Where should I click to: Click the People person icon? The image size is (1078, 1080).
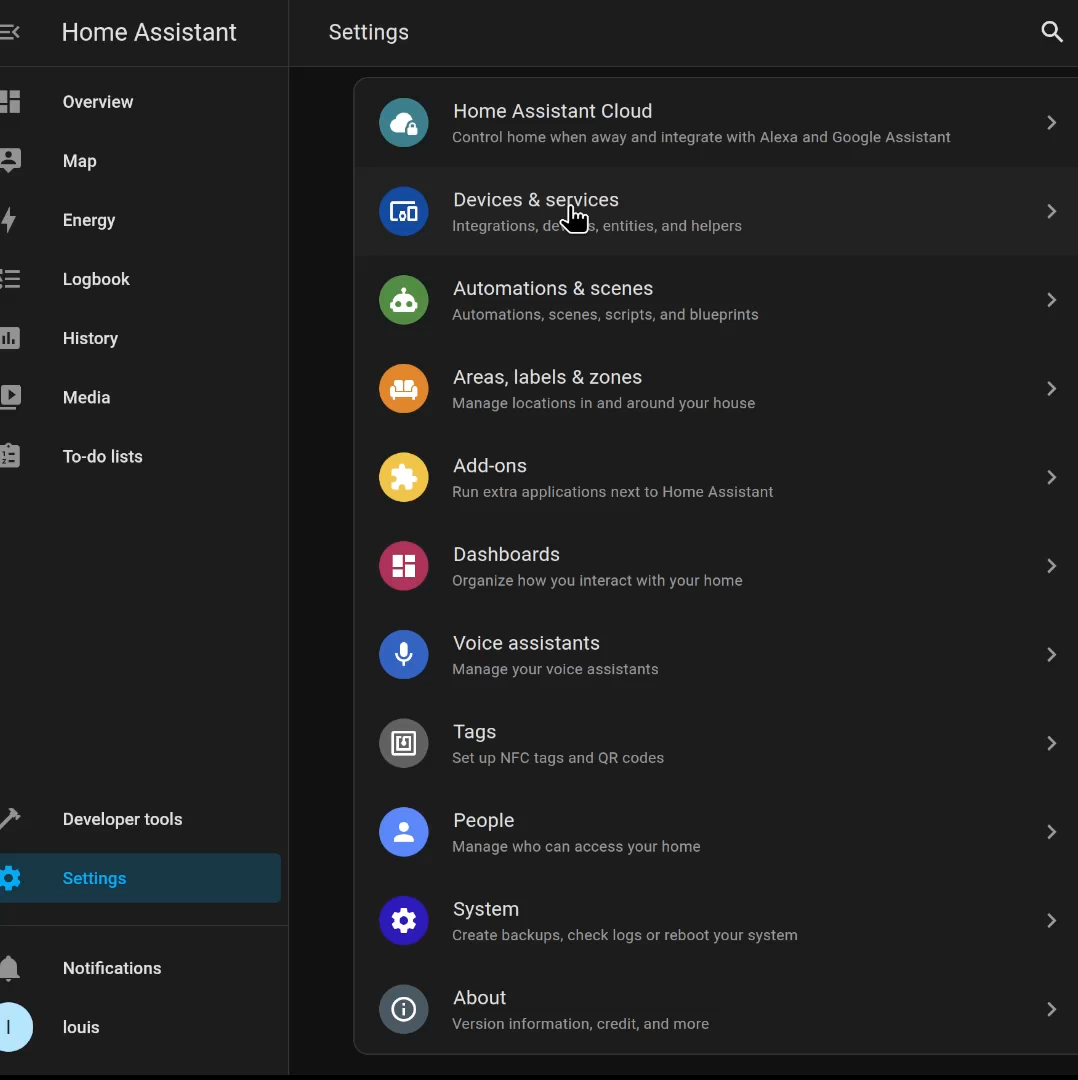[404, 832]
